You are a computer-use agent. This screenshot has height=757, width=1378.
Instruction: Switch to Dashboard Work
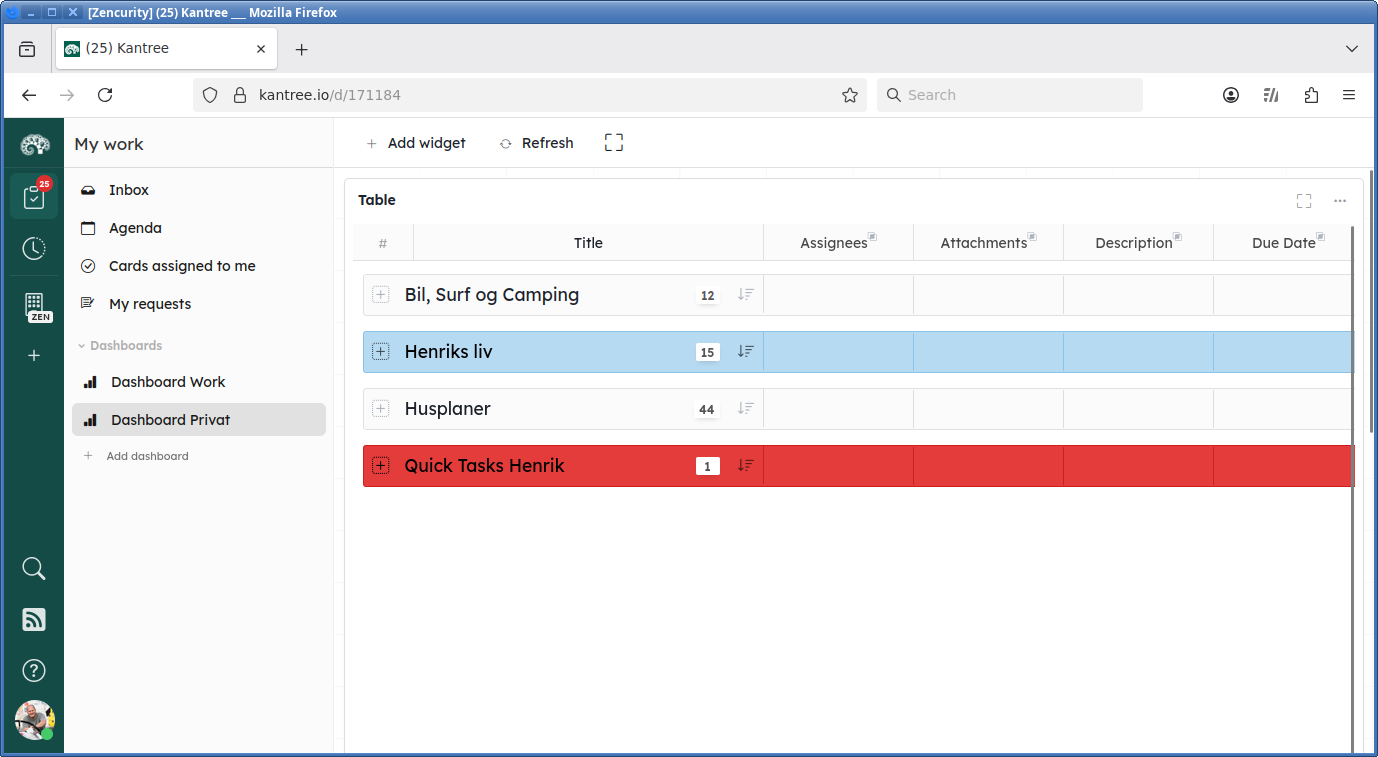(166, 381)
